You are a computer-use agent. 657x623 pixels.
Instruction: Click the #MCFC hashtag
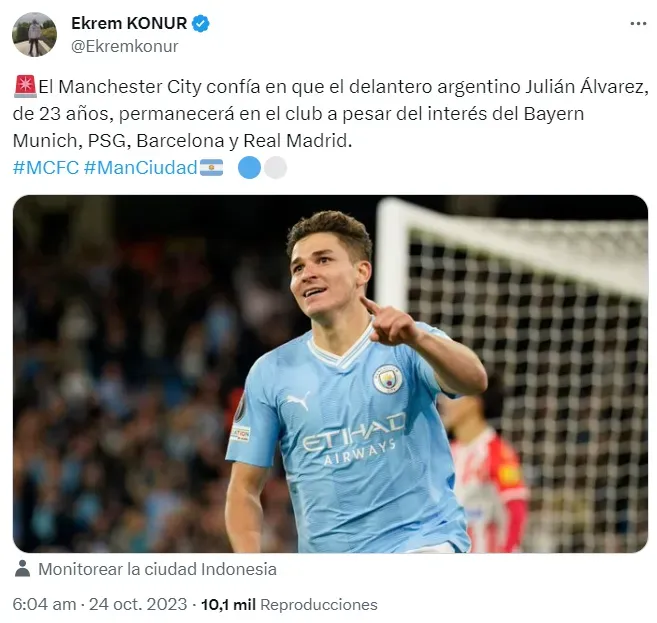click(46, 168)
